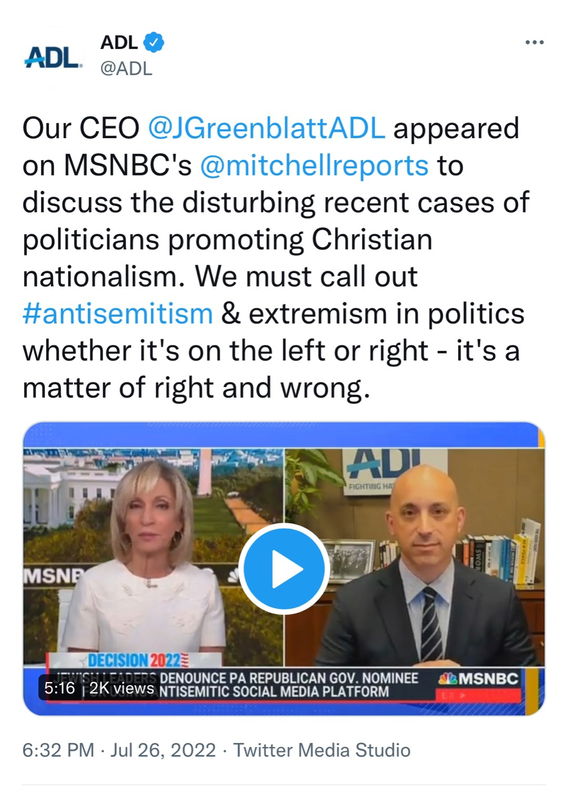Click the Twitter Media Studio source label

coord(322,750)
